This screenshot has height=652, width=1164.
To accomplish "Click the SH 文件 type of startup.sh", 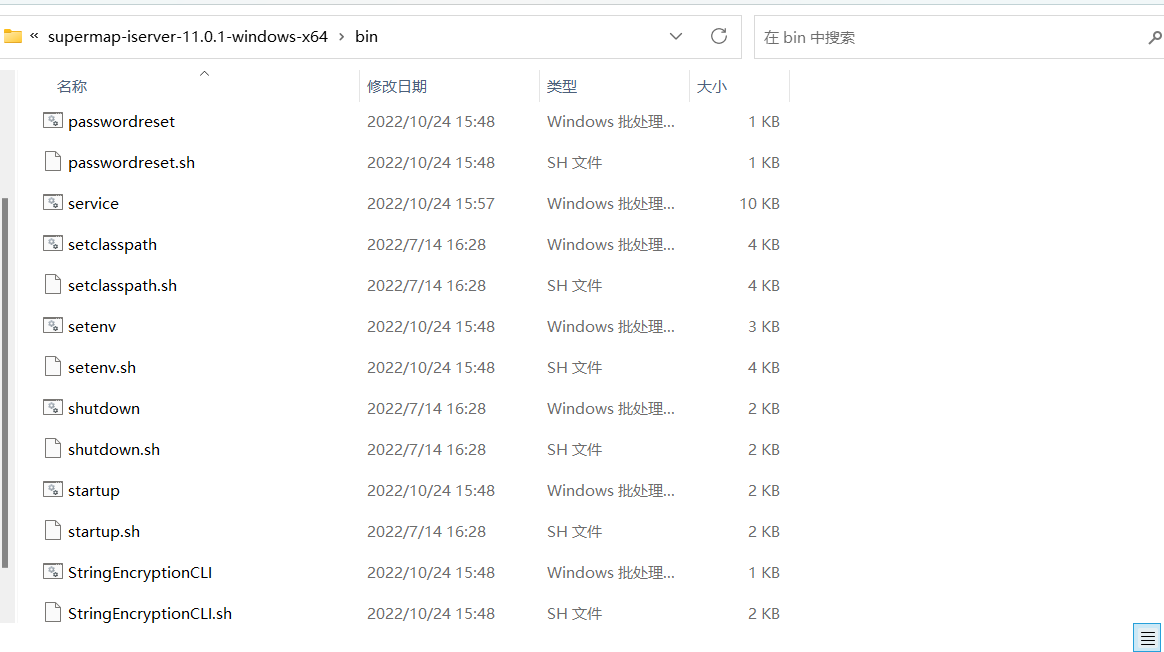I will tap(575, 532).
